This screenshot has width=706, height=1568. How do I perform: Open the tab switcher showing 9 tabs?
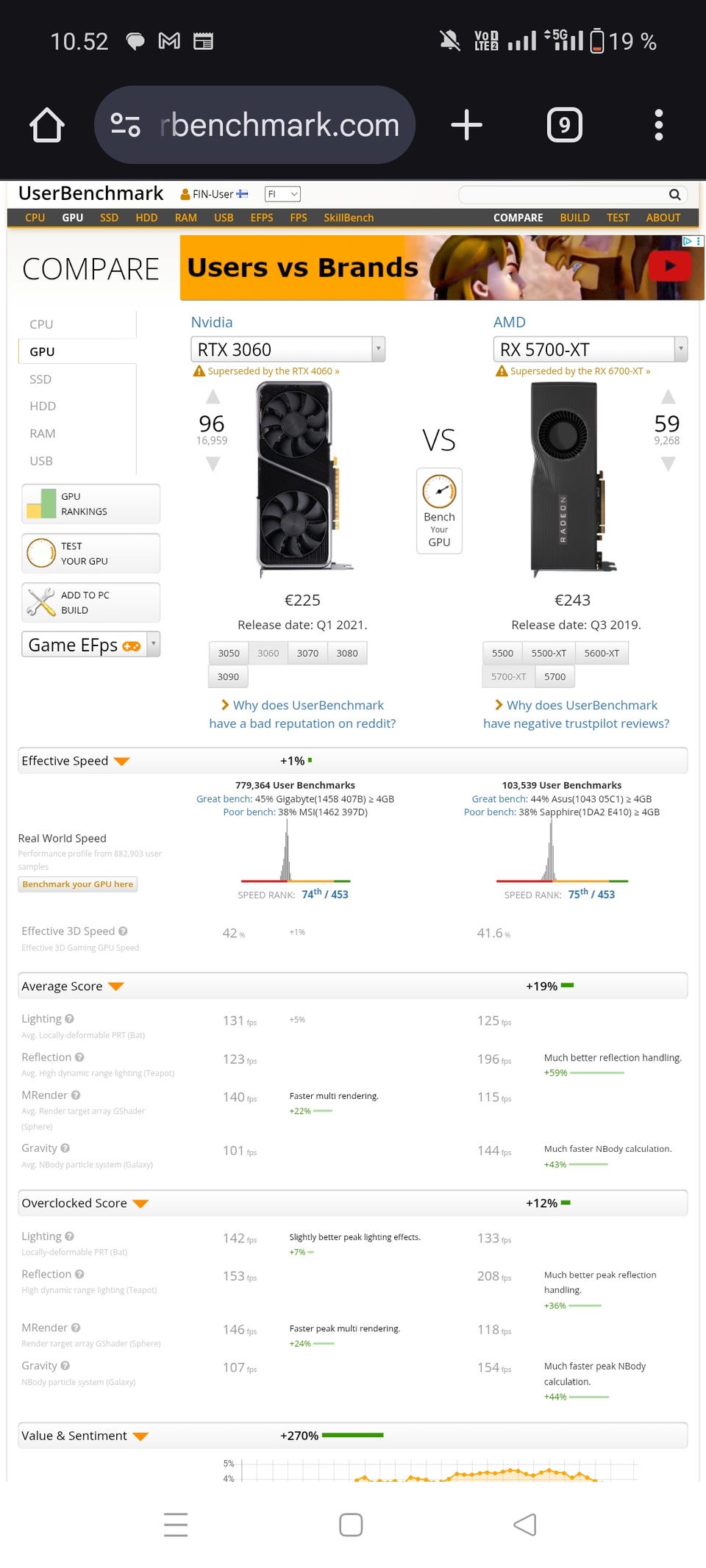coord(564,125)
